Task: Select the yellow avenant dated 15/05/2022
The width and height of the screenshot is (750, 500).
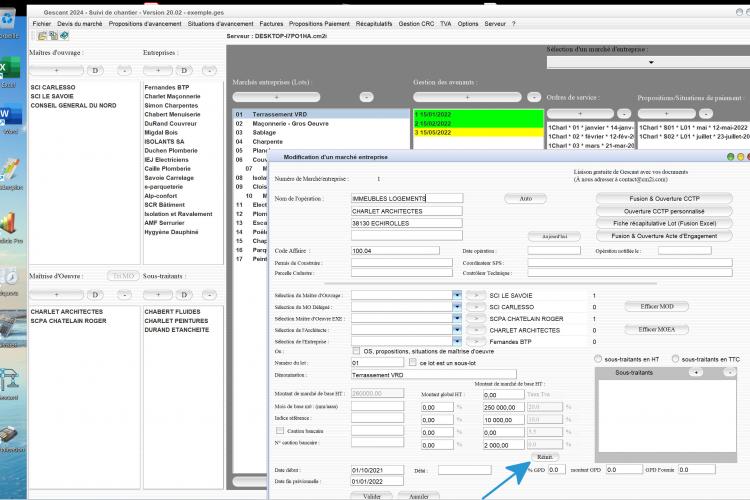Action: pyautogui.click(x=478, y=133)
